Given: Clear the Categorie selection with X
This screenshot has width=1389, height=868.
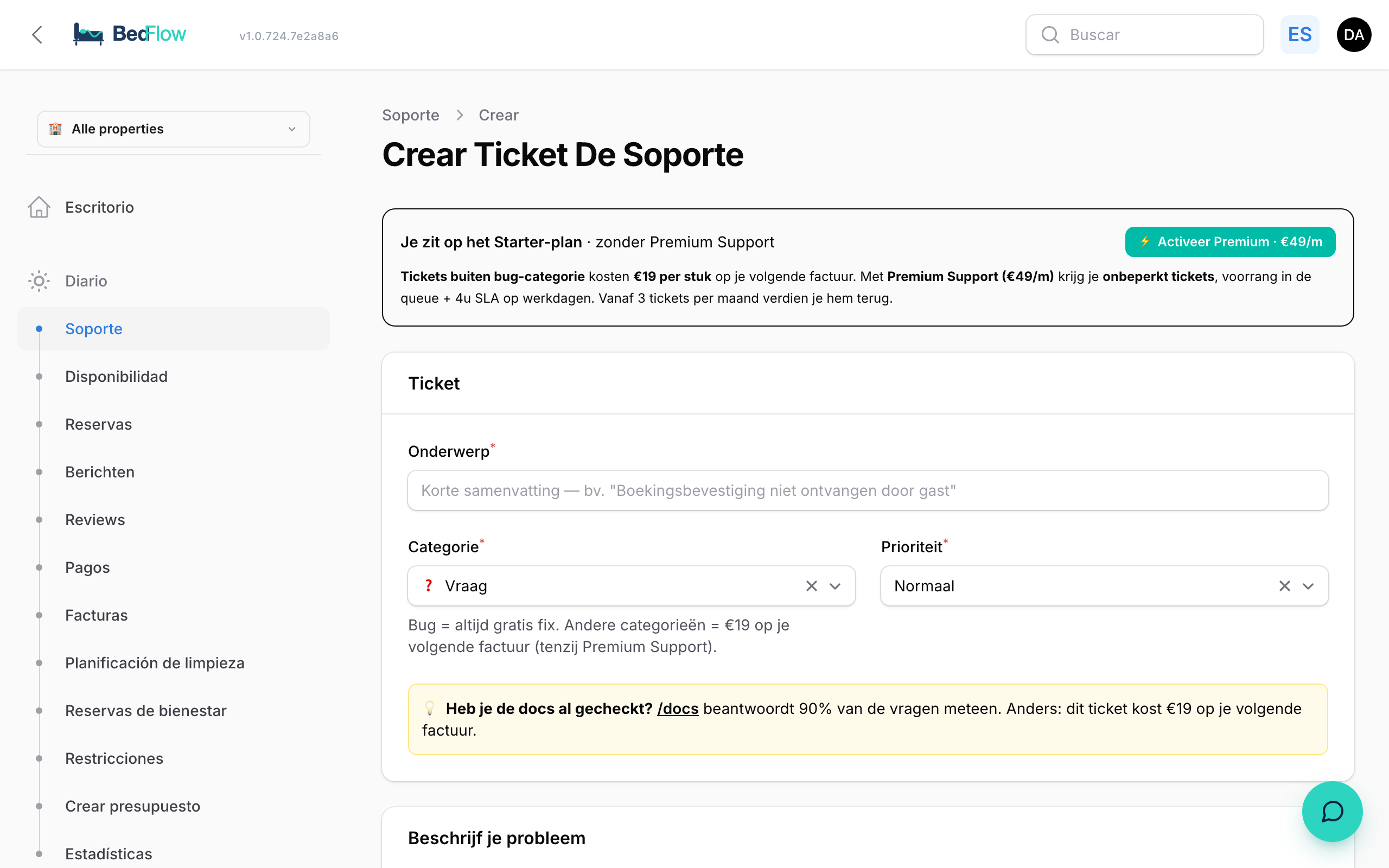Looking at the screenshot, I should pyautogui.click(x=812, y=586).
